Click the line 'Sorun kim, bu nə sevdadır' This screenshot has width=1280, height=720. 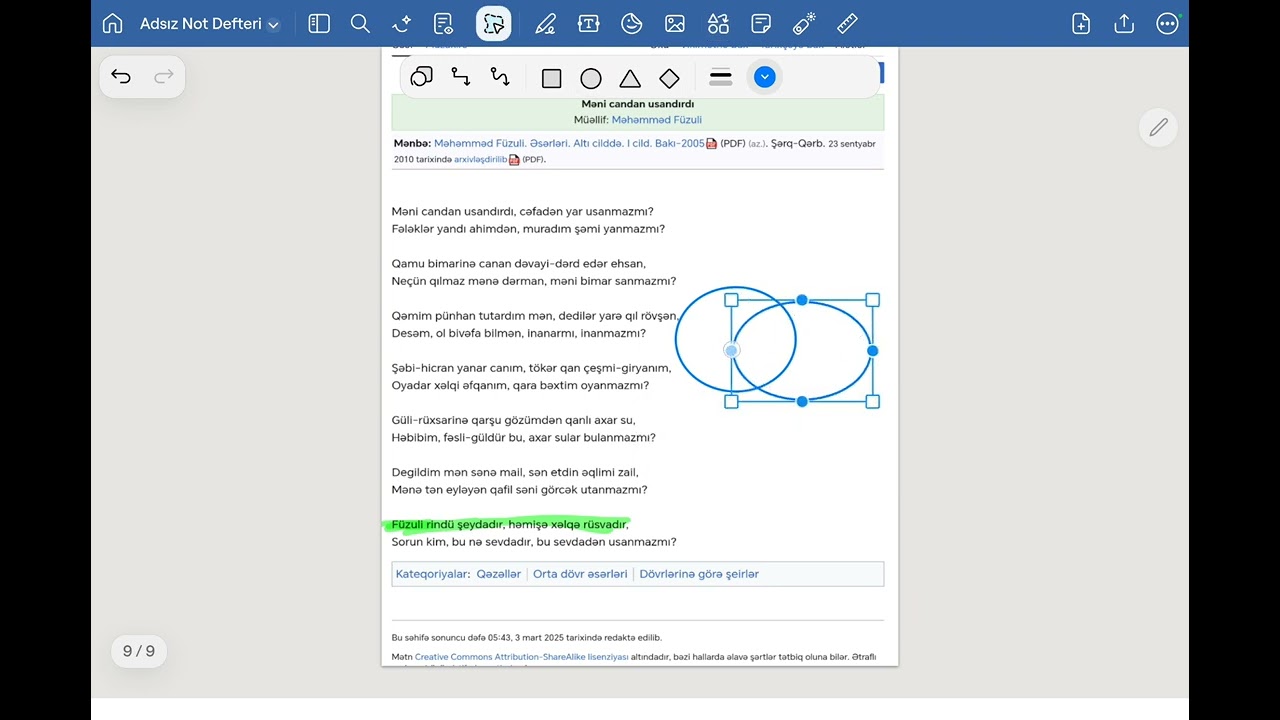tap(534, 542)
